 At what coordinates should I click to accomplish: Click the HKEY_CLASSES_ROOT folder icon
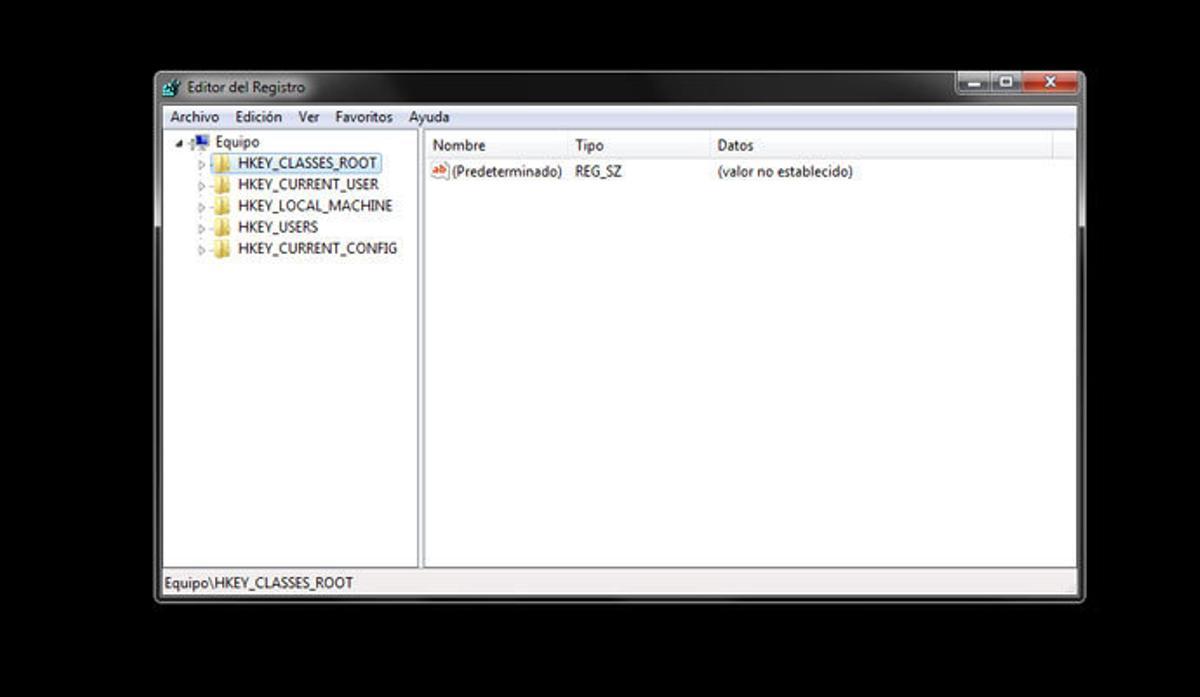[222, 162]
